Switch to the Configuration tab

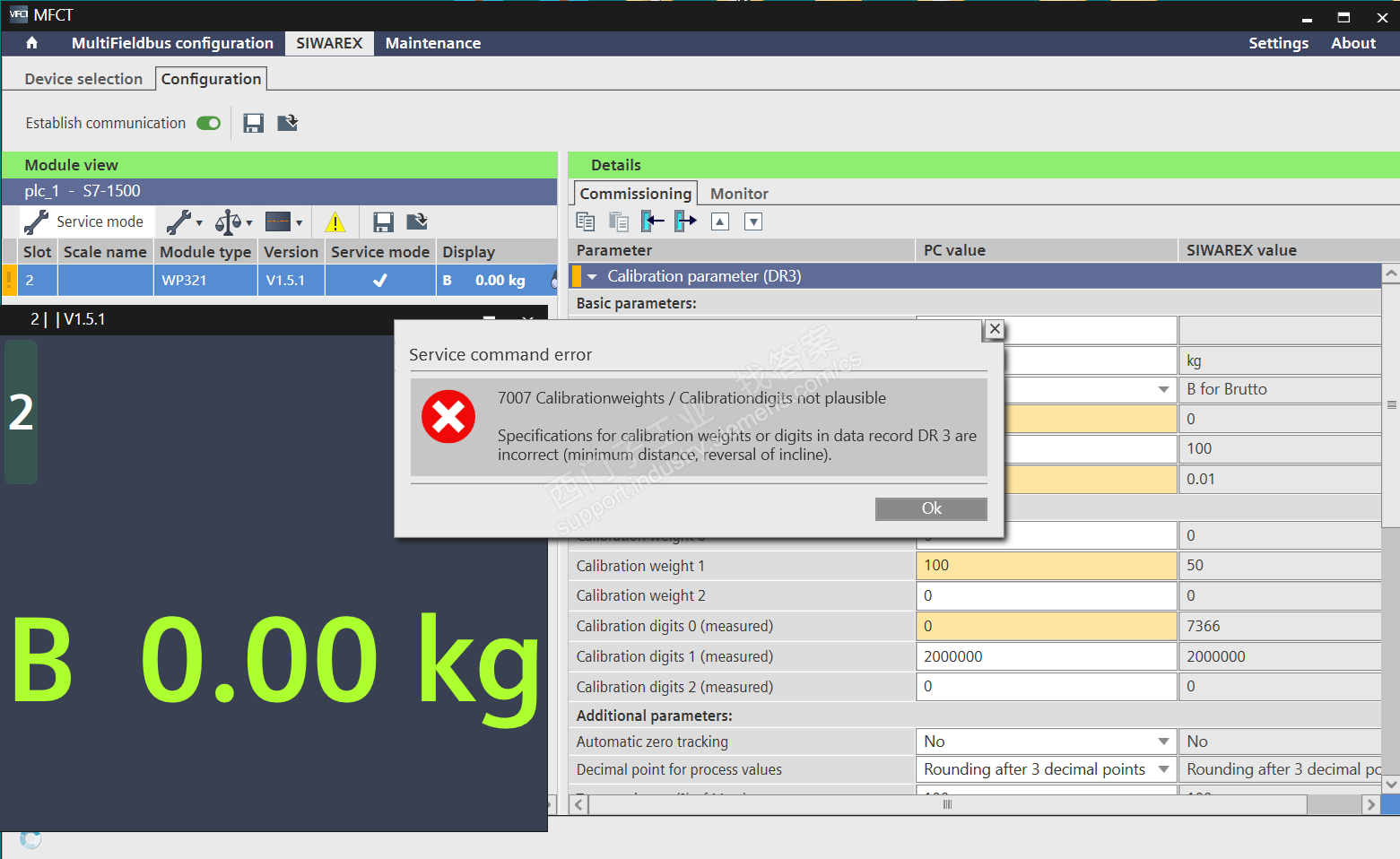click(x=211, y=79)
